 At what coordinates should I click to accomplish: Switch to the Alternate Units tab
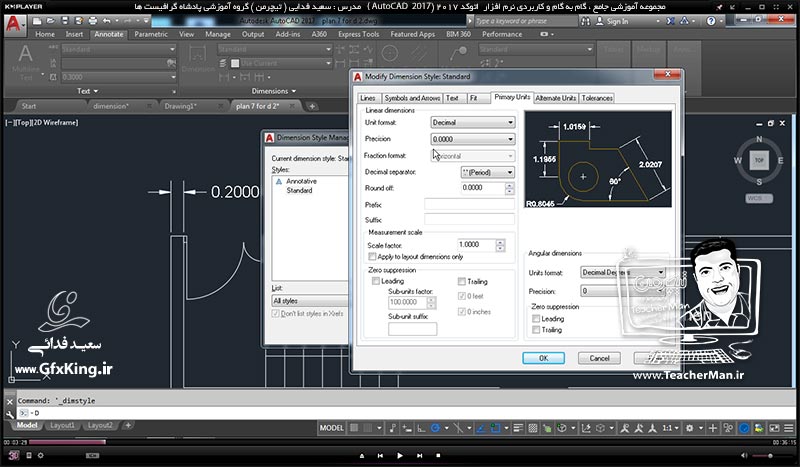(x=555, y=98)
